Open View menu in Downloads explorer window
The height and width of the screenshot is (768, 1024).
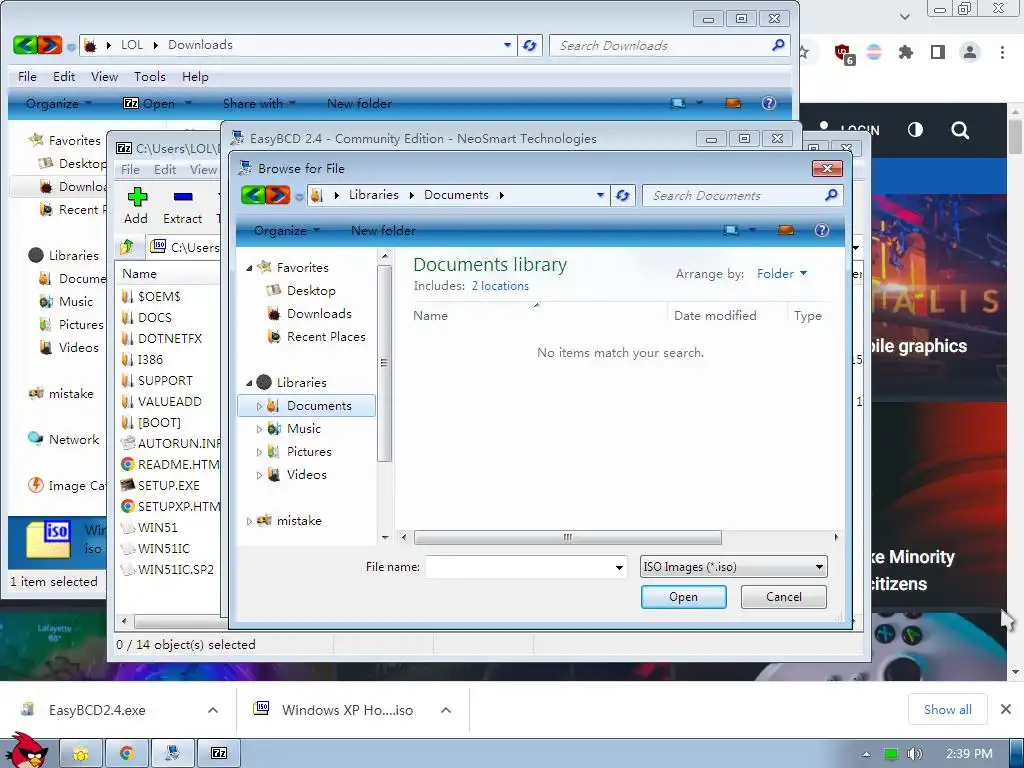coord(104,76)
